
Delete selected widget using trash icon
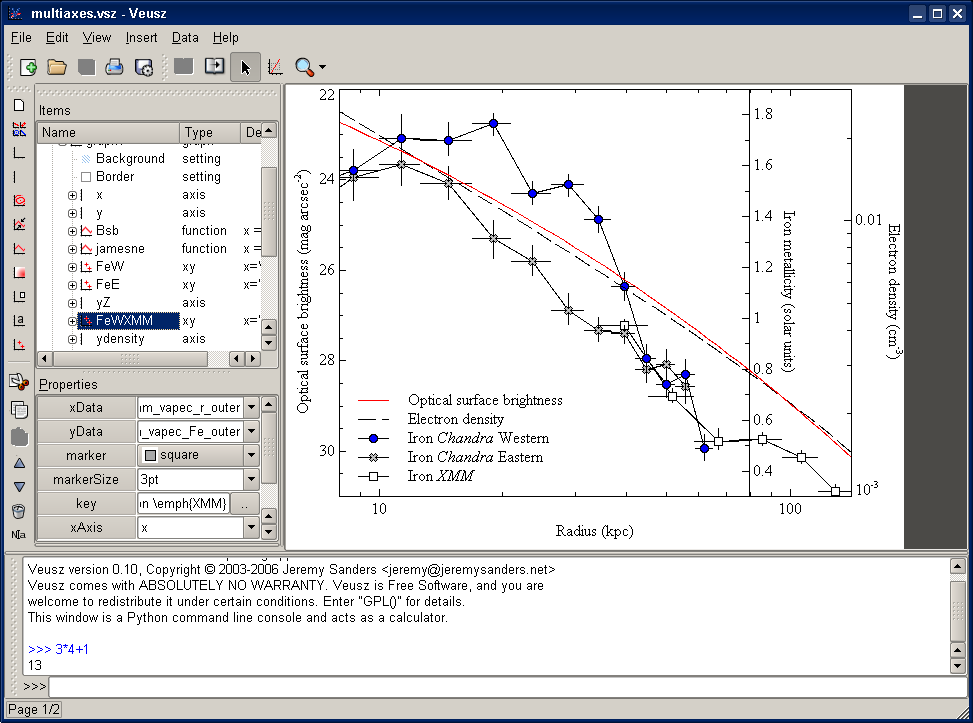[x=19, y=511]
